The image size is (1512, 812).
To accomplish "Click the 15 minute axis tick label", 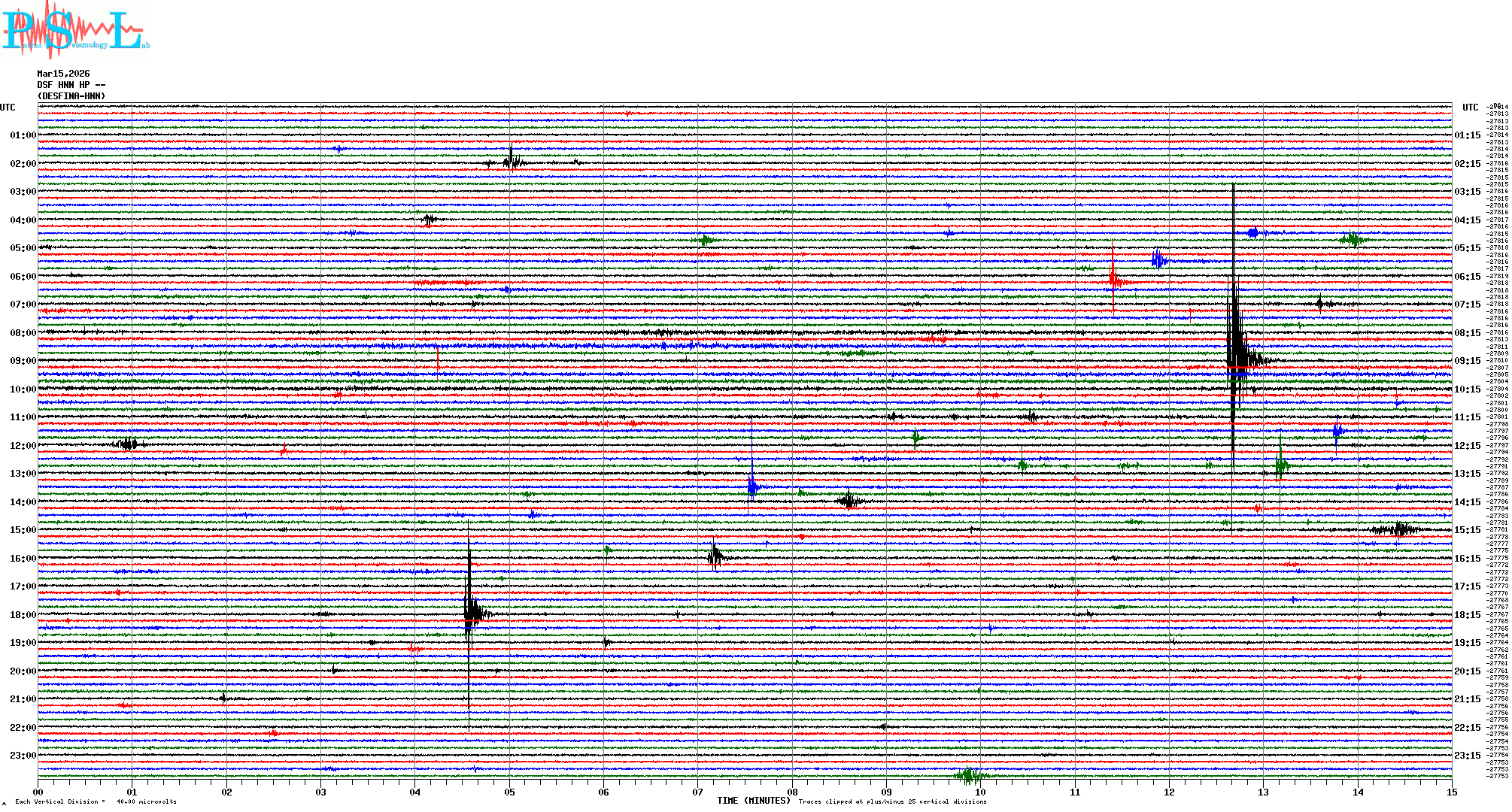I will (1451, 792).
